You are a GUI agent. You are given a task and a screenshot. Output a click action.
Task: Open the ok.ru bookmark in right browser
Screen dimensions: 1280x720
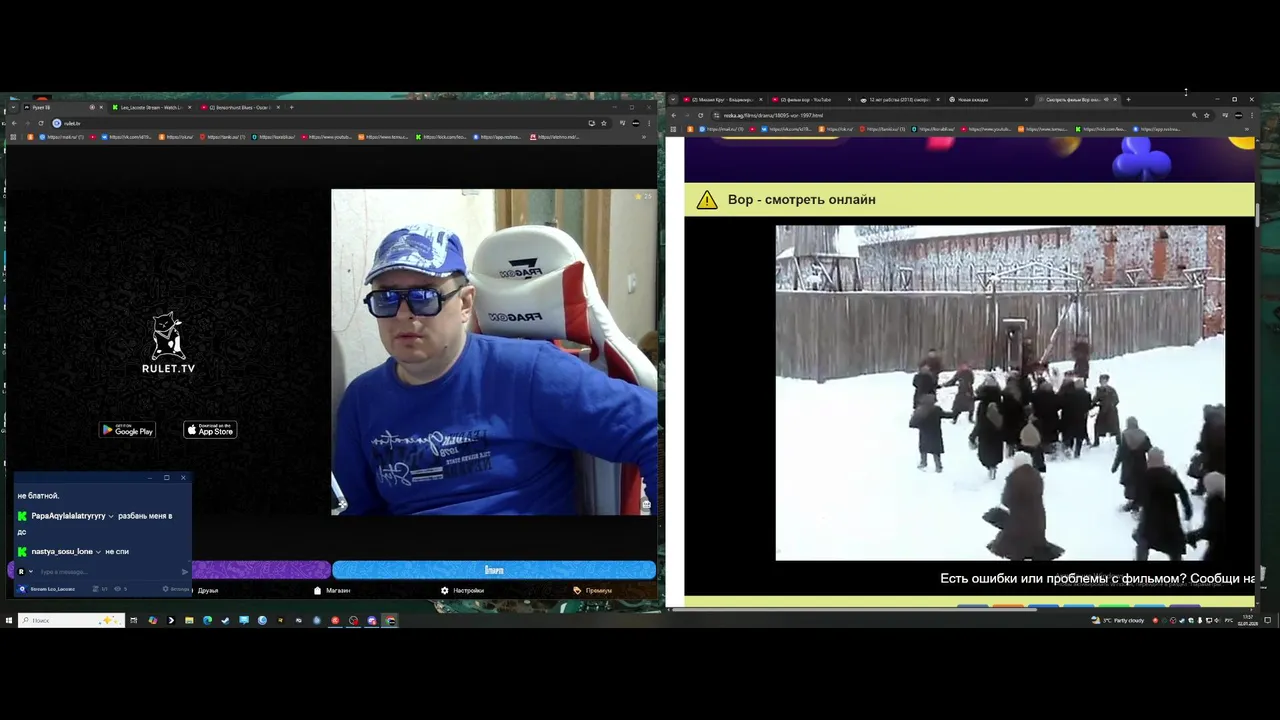click(x=834, y=129)
